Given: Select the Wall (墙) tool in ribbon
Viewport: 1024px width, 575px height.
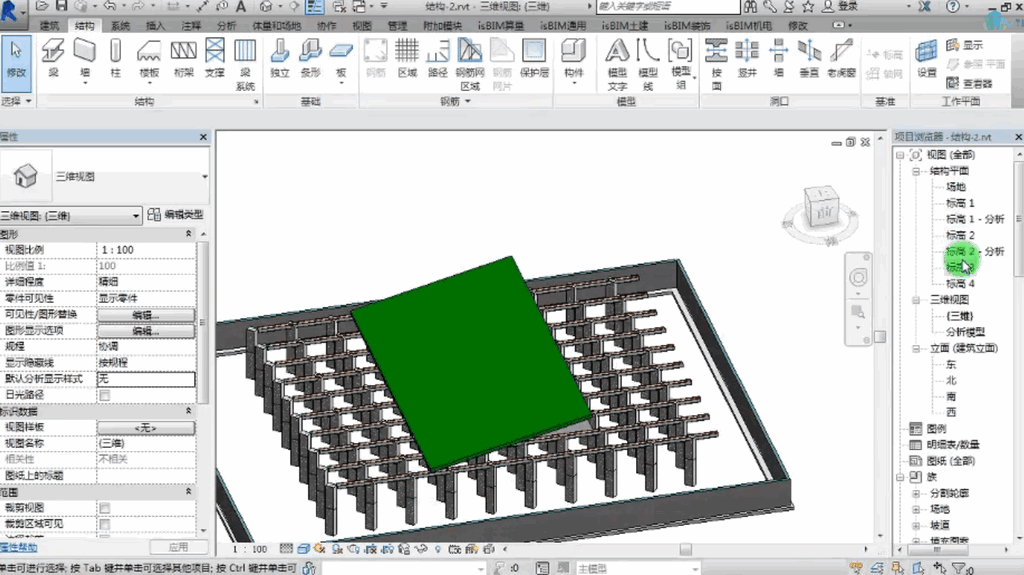Looking at the screenshot, I should tap(85, 59).
